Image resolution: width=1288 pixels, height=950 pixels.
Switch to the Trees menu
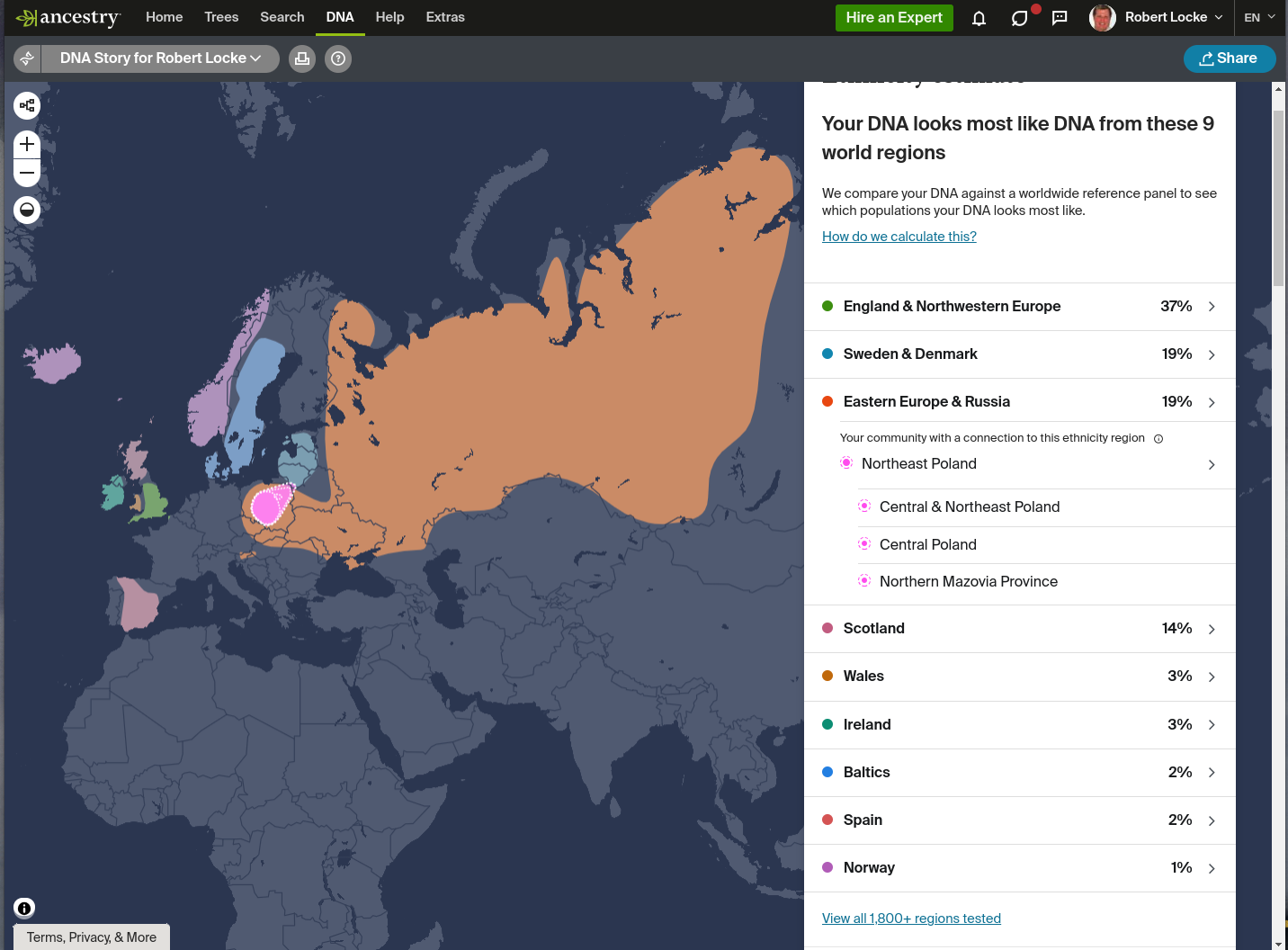point(221,17)
